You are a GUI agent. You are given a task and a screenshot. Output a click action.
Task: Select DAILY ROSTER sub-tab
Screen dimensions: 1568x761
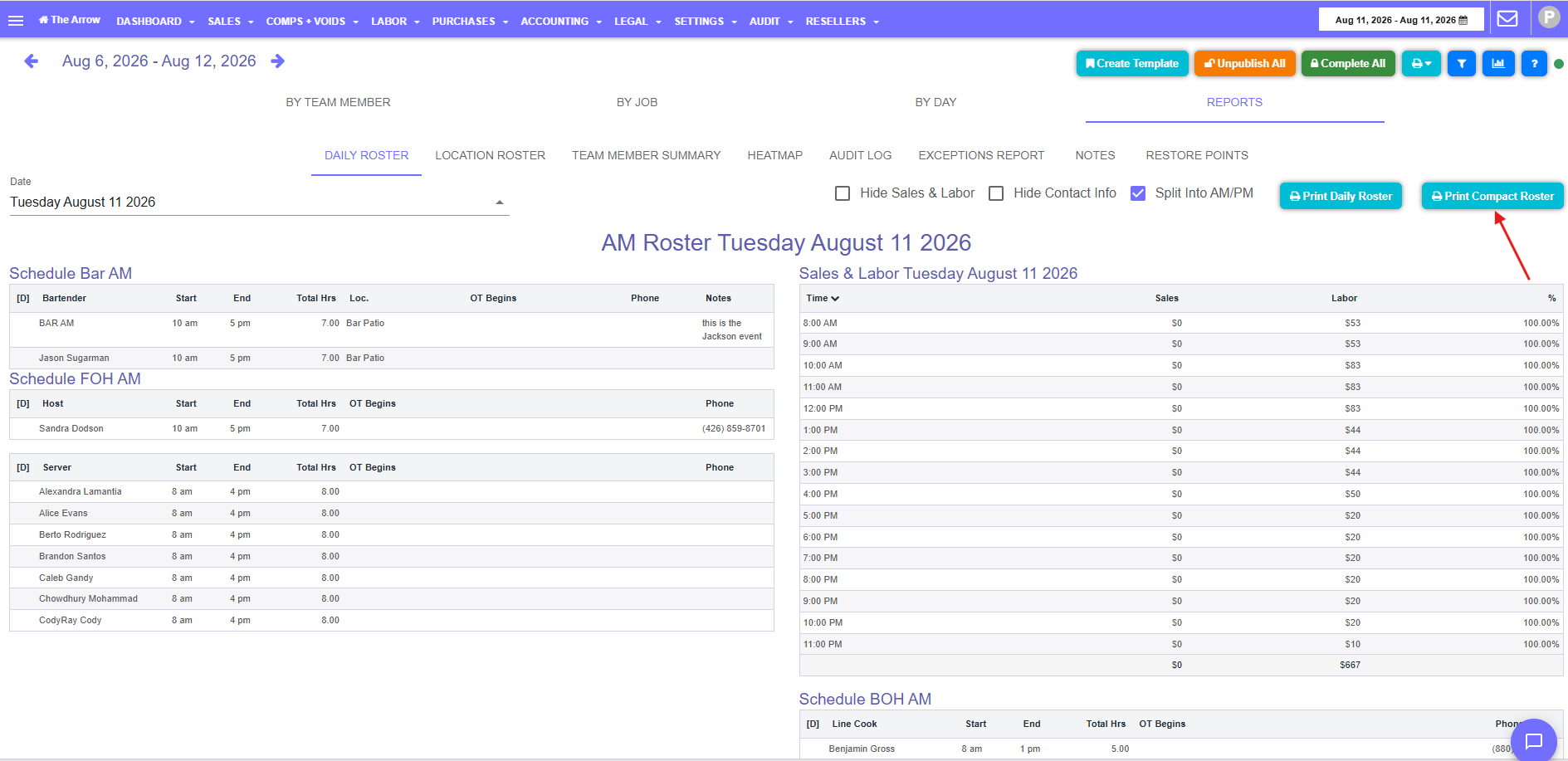[x=366, y=155]
